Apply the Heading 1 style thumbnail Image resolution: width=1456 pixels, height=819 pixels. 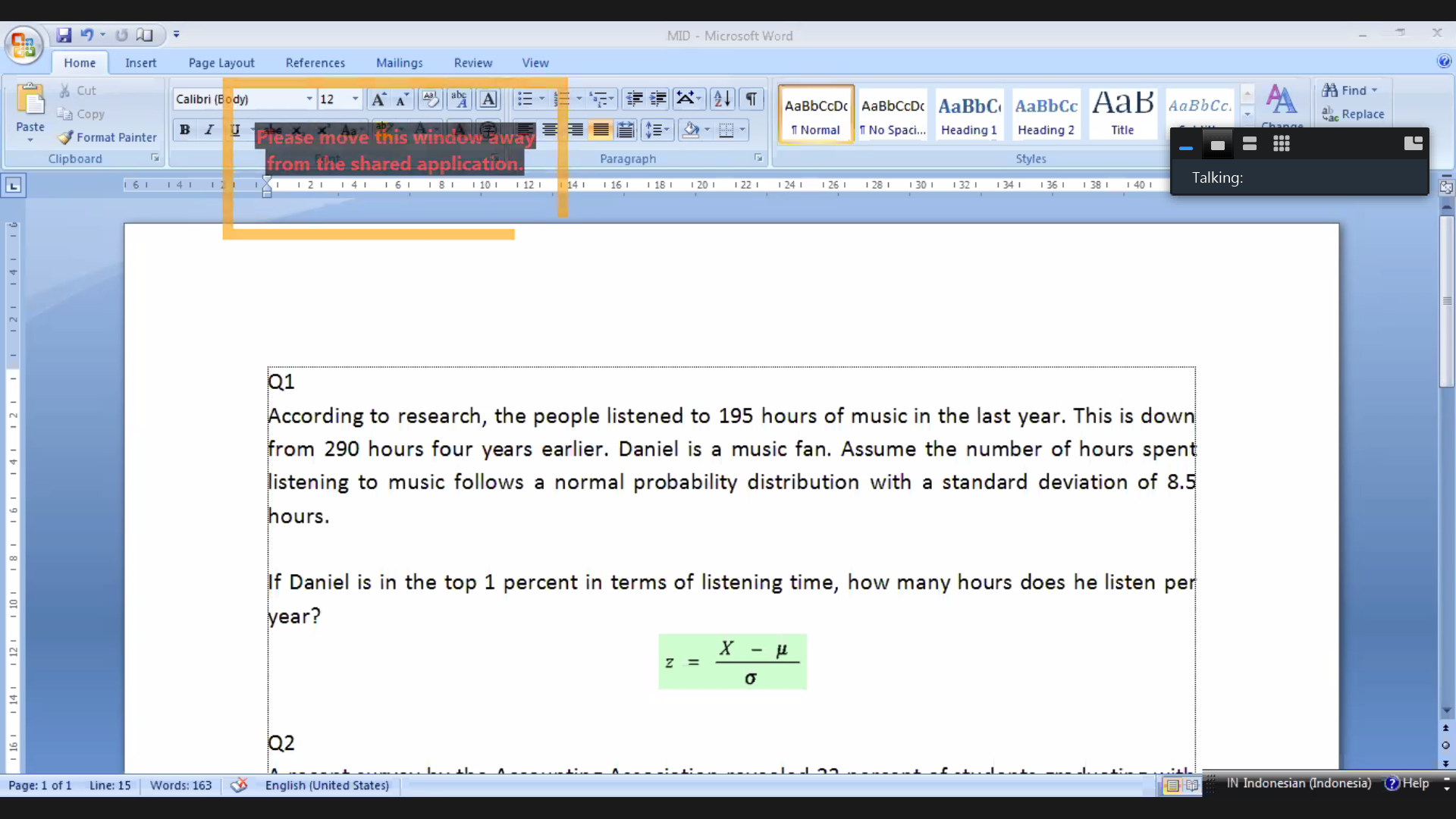969,114
